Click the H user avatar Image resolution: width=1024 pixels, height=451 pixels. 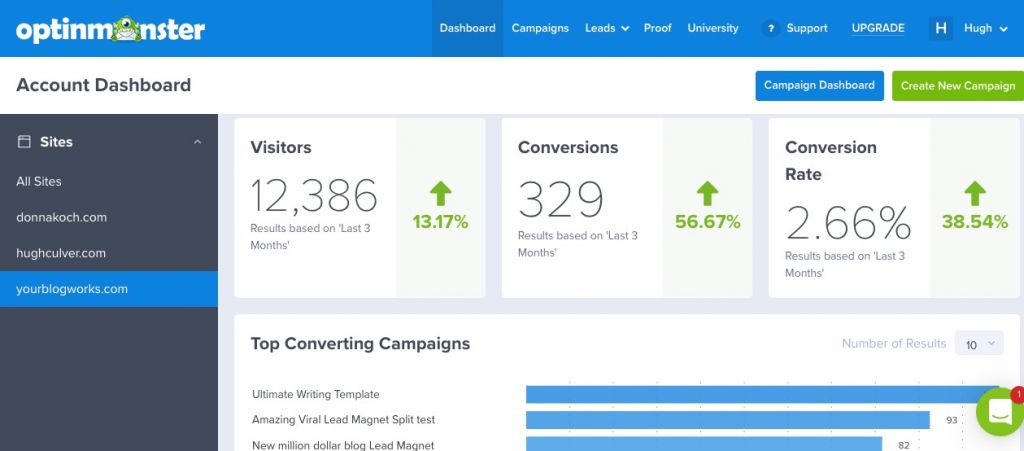(x=940, y=28)
